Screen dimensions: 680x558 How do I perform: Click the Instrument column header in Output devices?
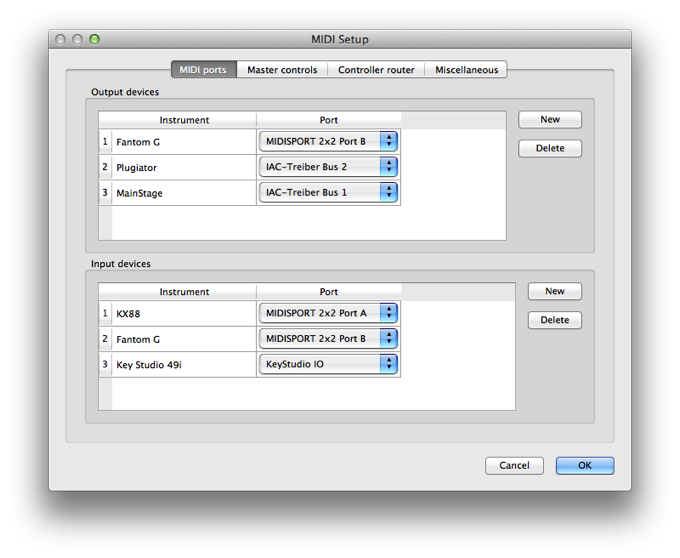[x=184, y=120]
